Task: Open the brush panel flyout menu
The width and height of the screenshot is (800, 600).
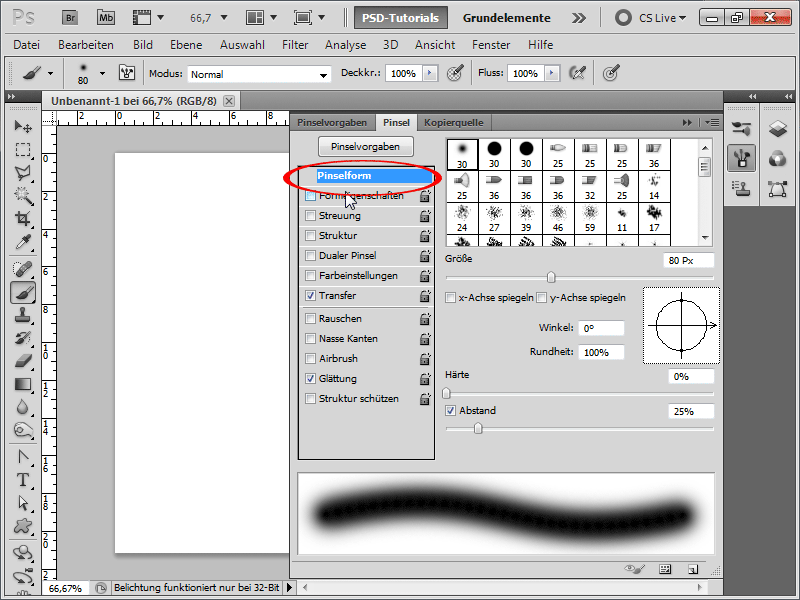Action: (712, 122)
